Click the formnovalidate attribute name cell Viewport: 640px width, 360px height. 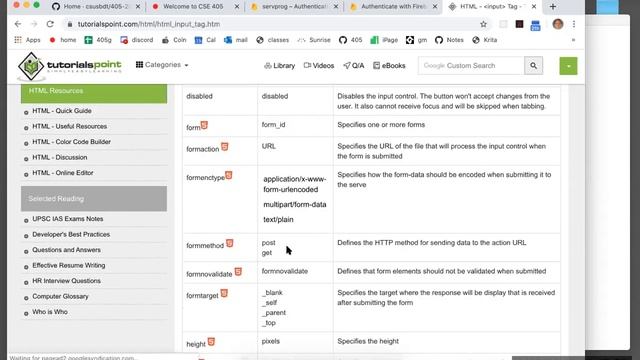pyautogui.click(x=220, y=272)
